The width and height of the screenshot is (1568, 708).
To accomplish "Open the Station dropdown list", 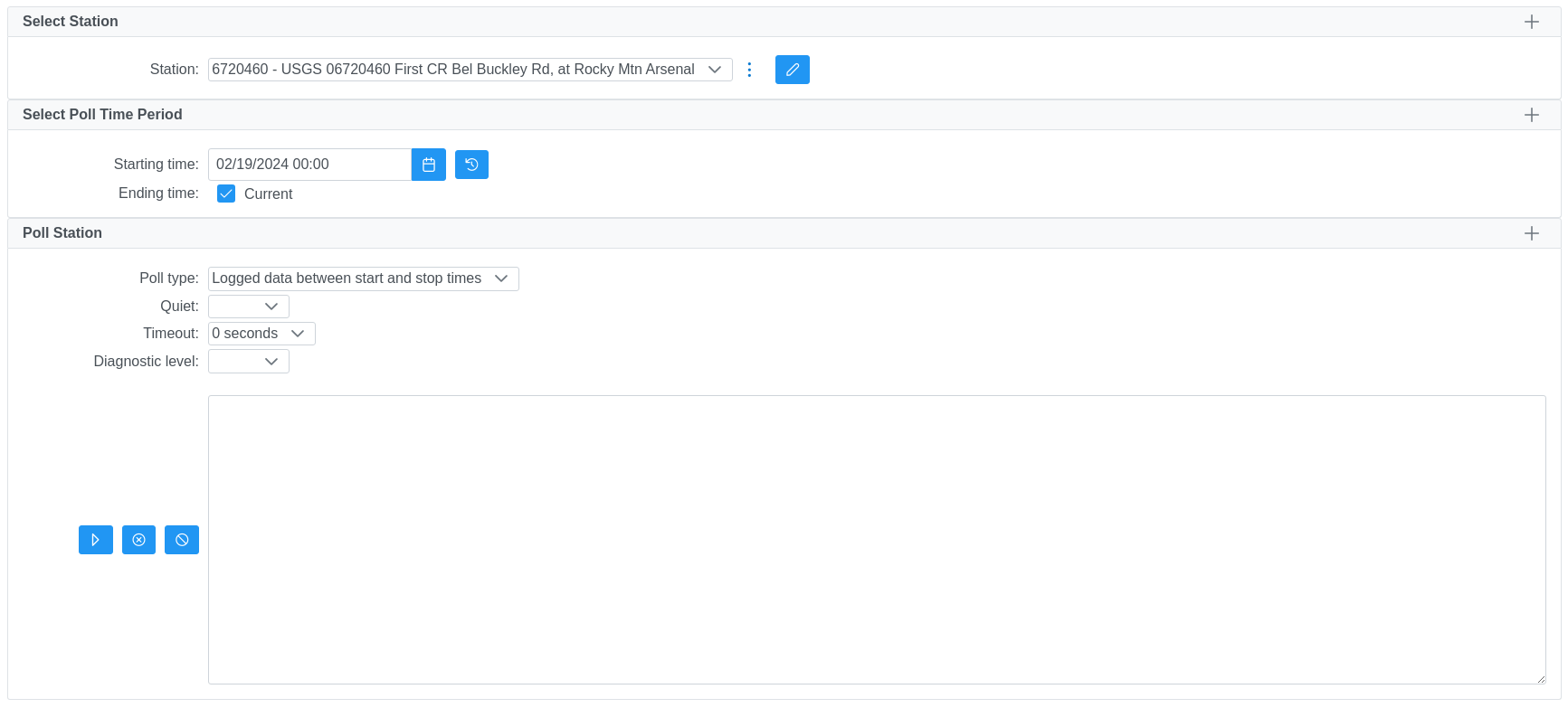I will pos(470,70).
